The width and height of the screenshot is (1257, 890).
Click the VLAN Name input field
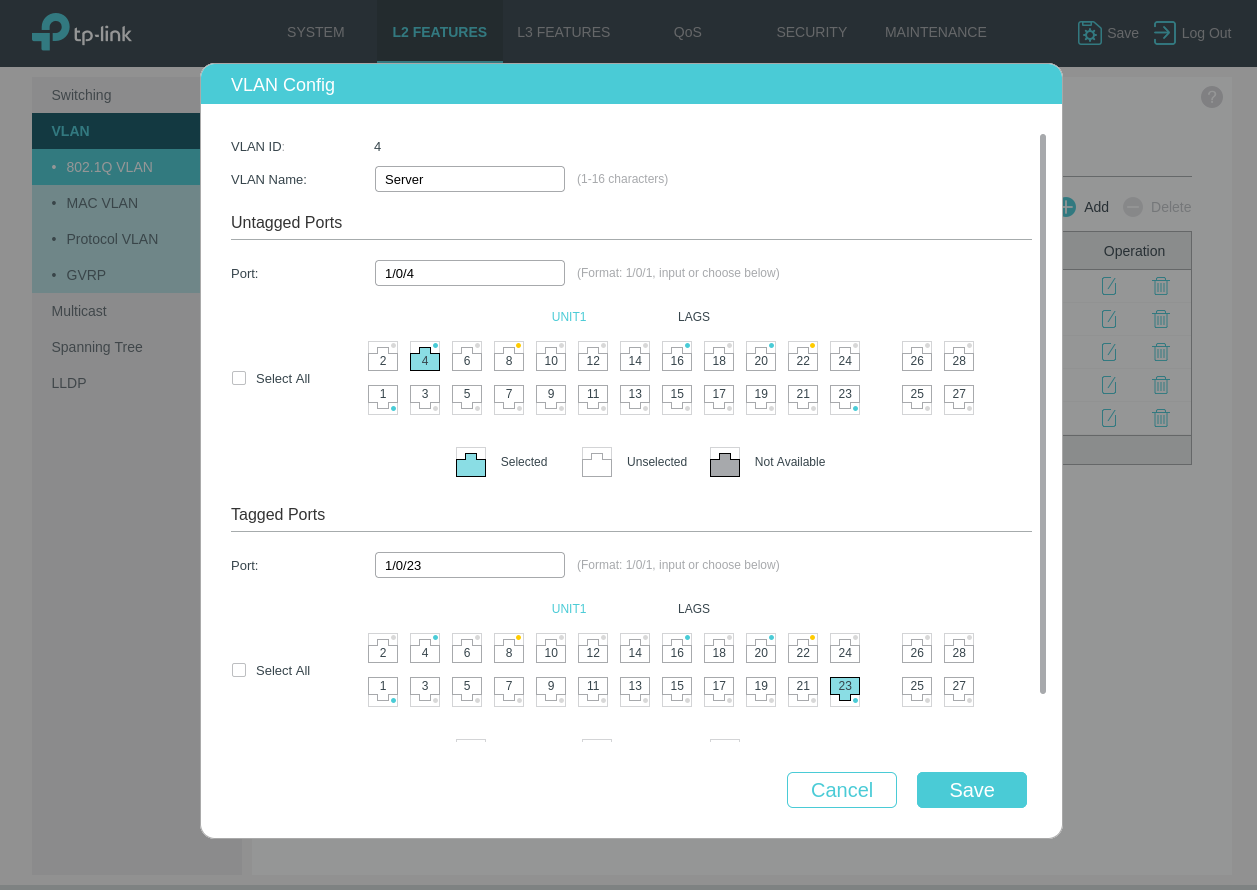pos(470,179)
